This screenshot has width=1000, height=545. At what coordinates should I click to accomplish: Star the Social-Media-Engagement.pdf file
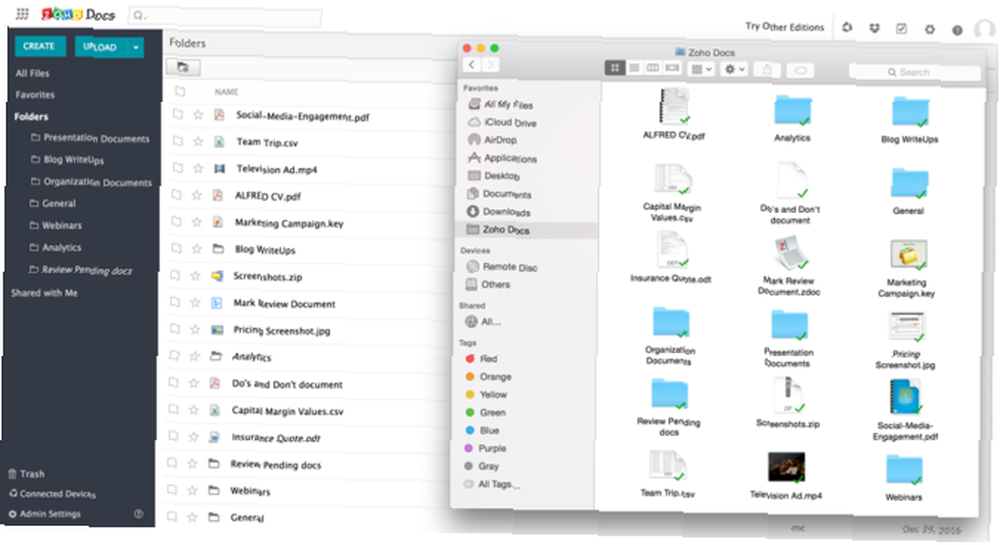(198, 115)
